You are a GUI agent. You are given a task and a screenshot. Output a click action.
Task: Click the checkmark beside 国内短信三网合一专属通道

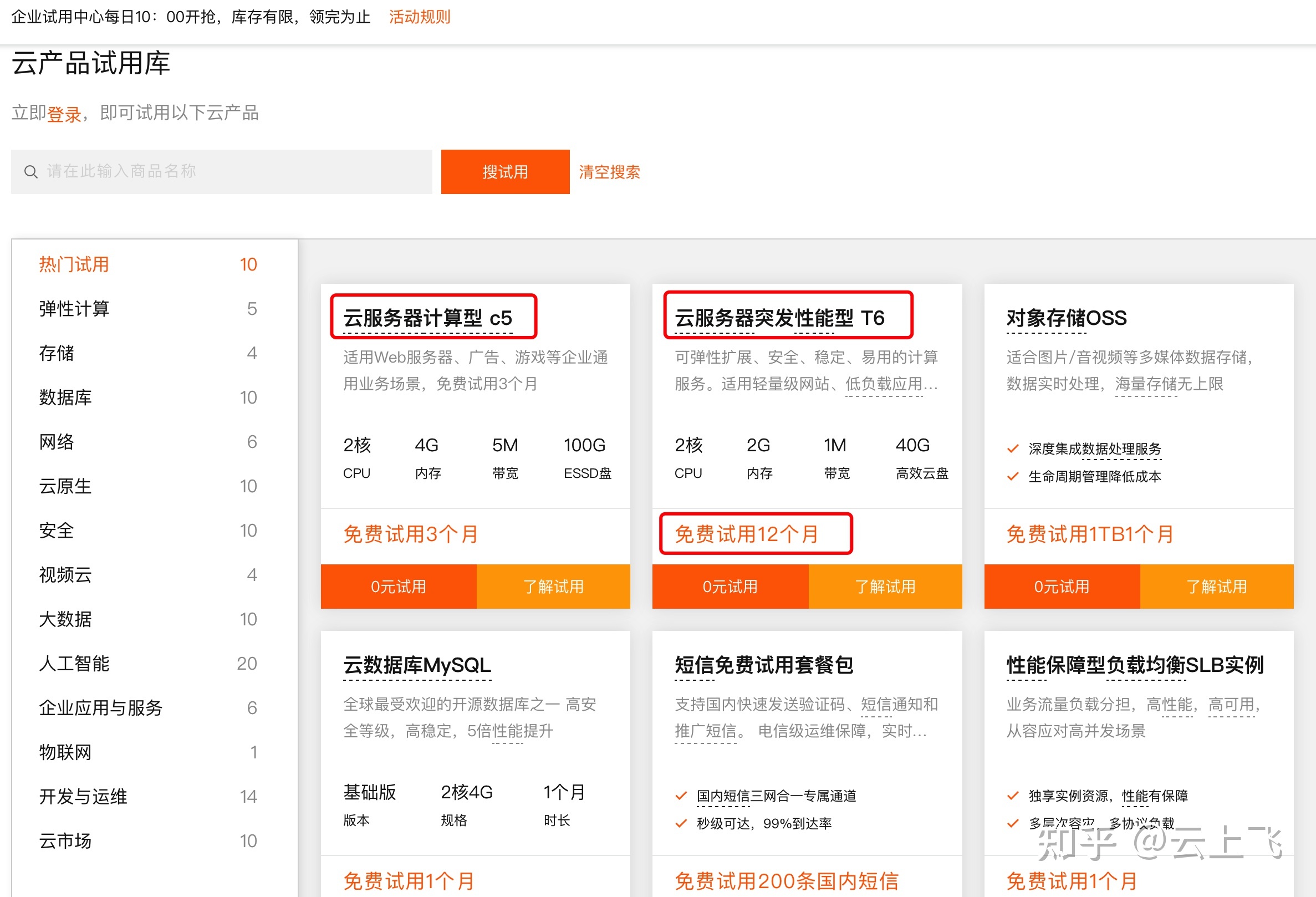[681, 796]
